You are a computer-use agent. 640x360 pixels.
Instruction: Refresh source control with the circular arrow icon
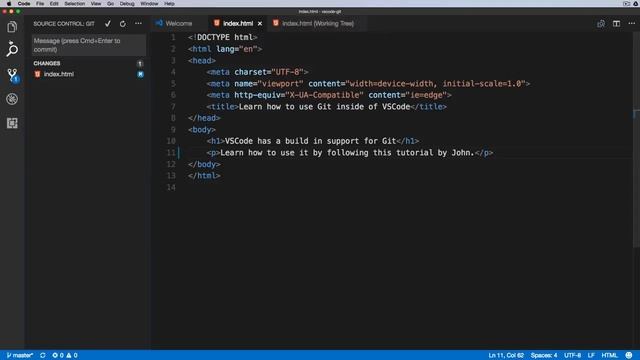[x=122, y=24]
